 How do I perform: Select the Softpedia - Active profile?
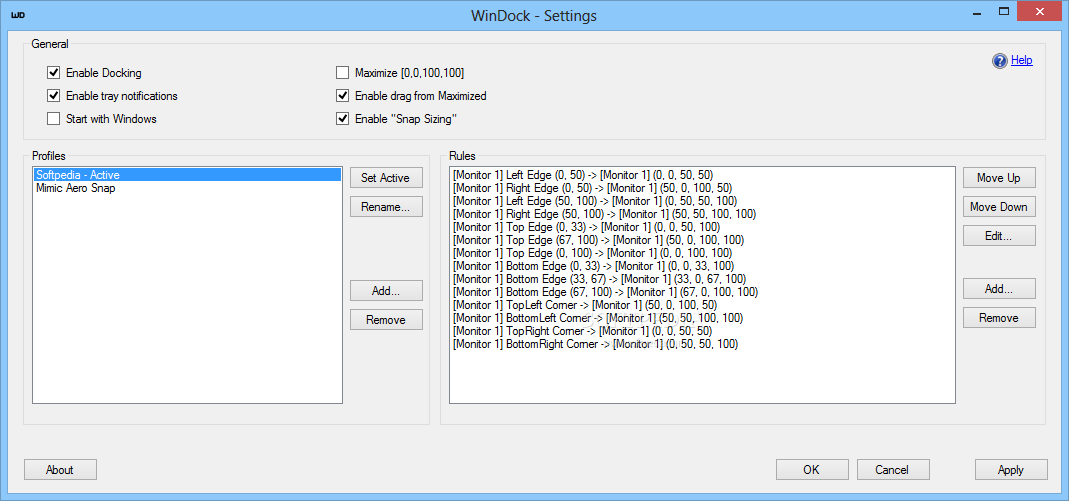click(x=187, y=175)
